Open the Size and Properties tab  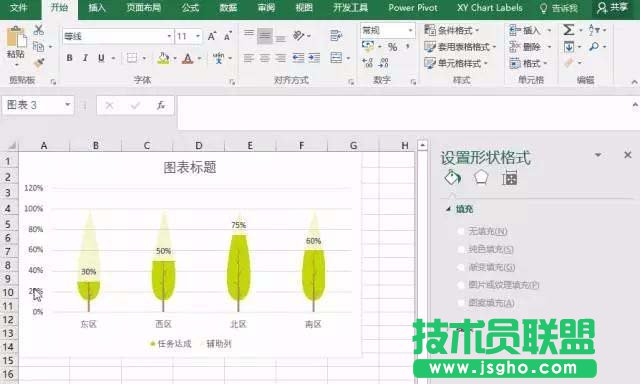tap(509, 178)
